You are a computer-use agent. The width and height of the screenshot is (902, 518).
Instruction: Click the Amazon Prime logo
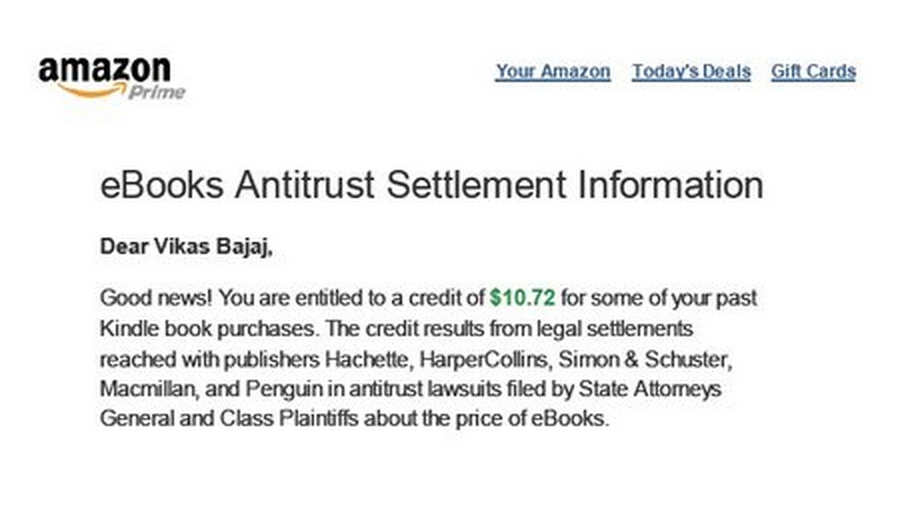(x=110, y=78)
